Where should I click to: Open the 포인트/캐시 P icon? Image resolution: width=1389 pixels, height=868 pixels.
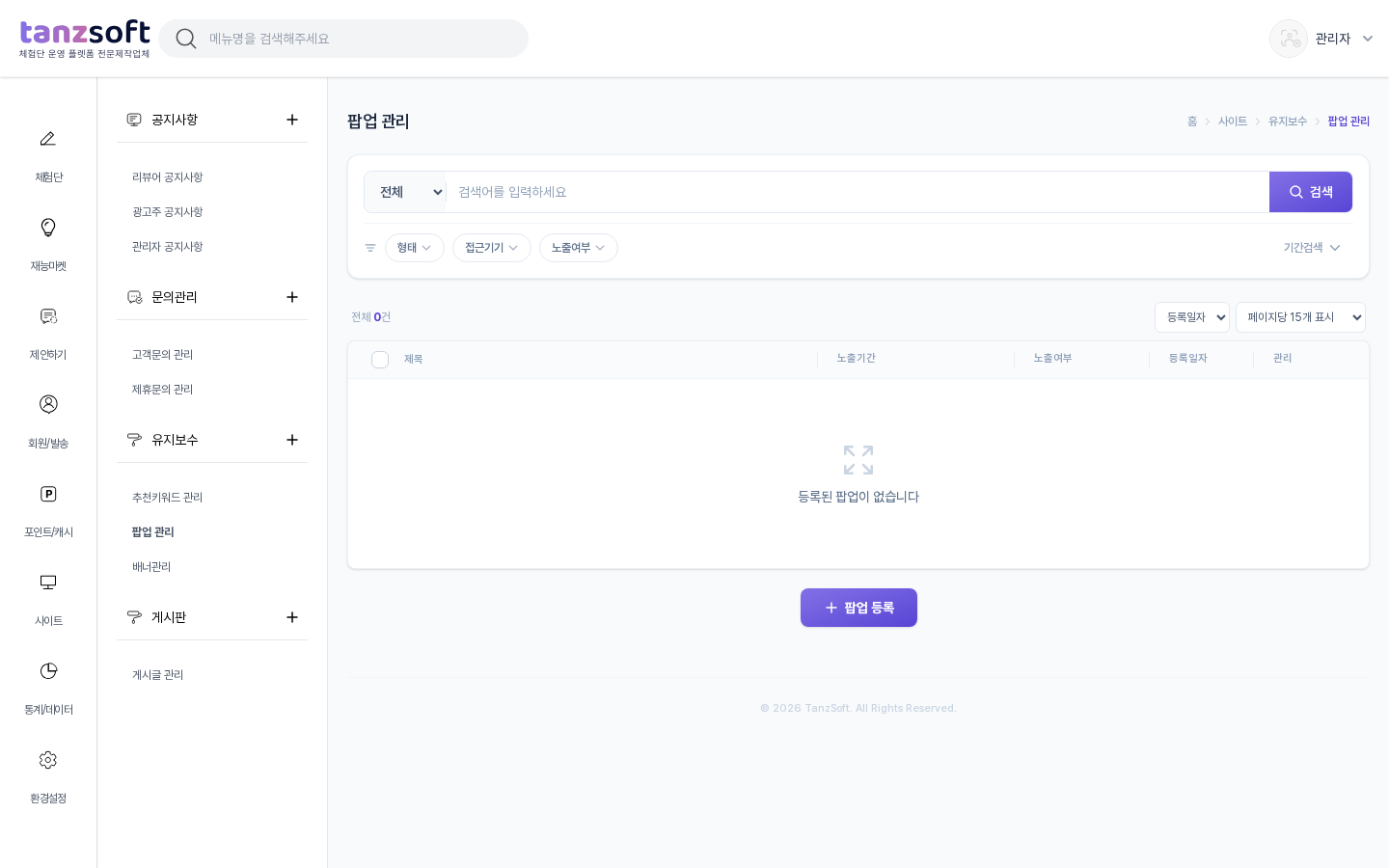(48, 494)
